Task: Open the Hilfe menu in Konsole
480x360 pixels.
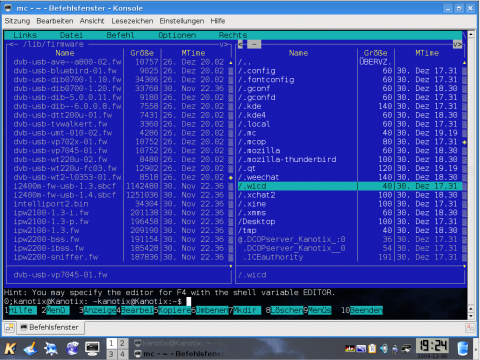Action: (218, 21)
